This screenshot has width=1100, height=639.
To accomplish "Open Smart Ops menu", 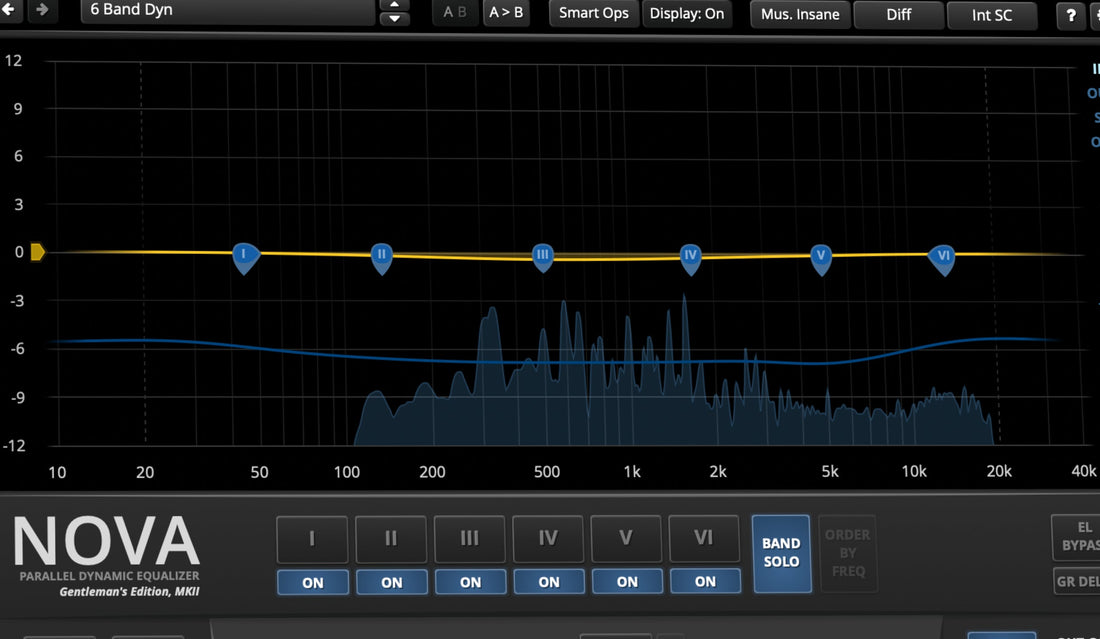I will (593, 13).
